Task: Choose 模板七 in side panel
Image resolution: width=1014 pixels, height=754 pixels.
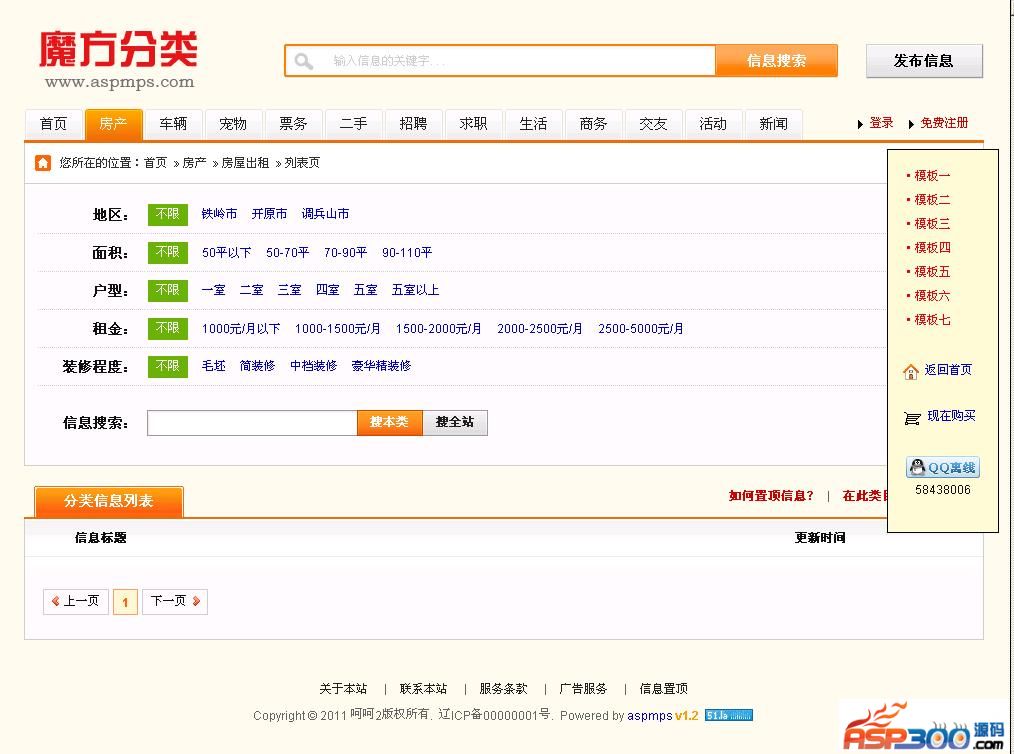Action: (x=932, y=319)
